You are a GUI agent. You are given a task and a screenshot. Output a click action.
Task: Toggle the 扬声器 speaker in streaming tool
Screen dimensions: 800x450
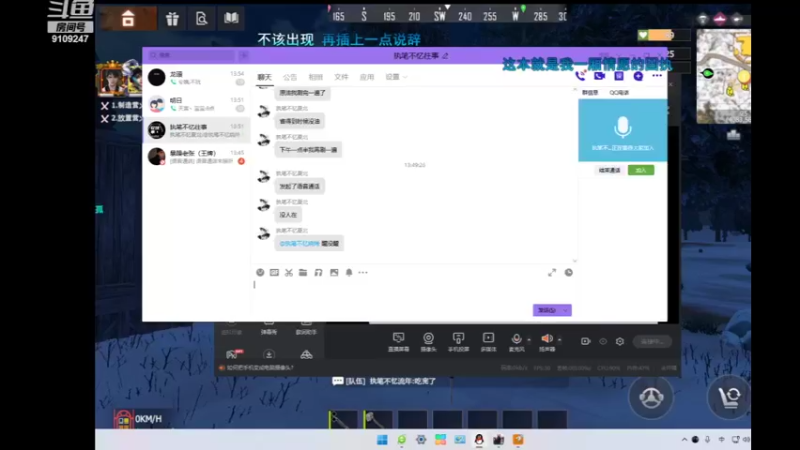[x=547, y=341]
